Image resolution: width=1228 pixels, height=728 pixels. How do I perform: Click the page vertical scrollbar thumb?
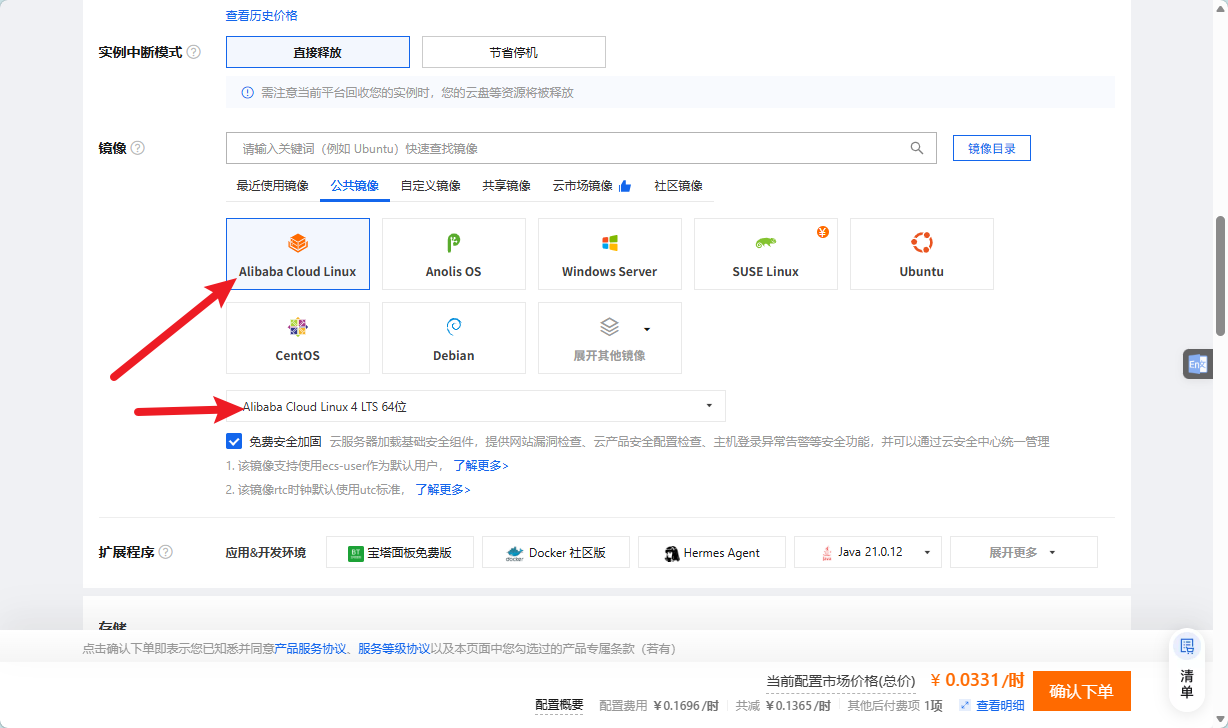click(x=1220, y=275)
